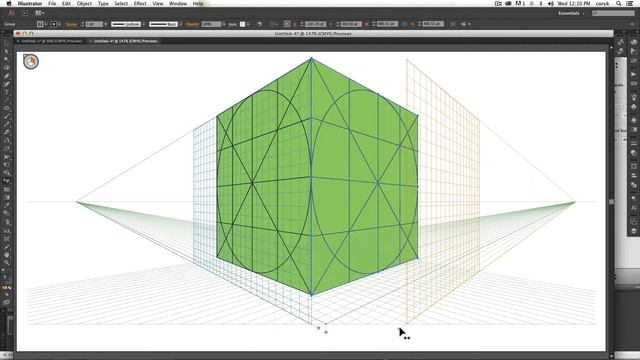Select the Lasso tool
Image resolution: width=640 pixels, height=360 pixels.
pyautogui.click(x=6, y=68)
